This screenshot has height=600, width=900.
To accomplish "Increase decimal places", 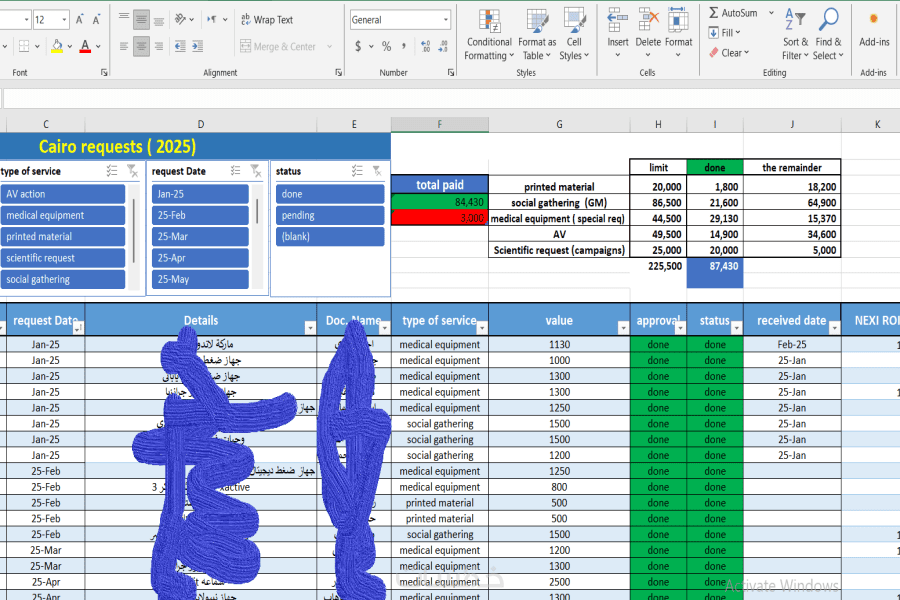I will [425, 46].
